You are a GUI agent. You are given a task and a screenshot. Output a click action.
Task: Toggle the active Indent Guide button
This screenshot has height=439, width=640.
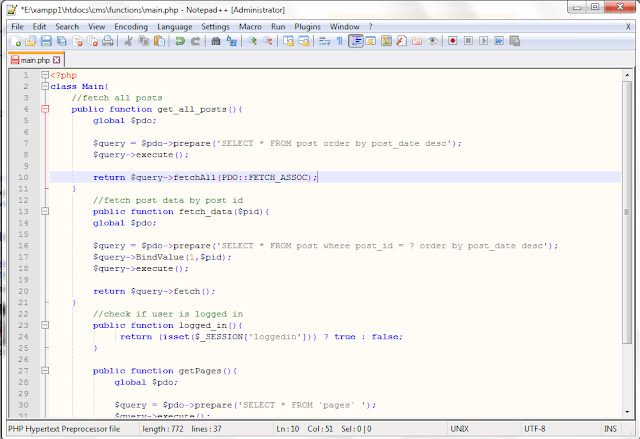356,41
